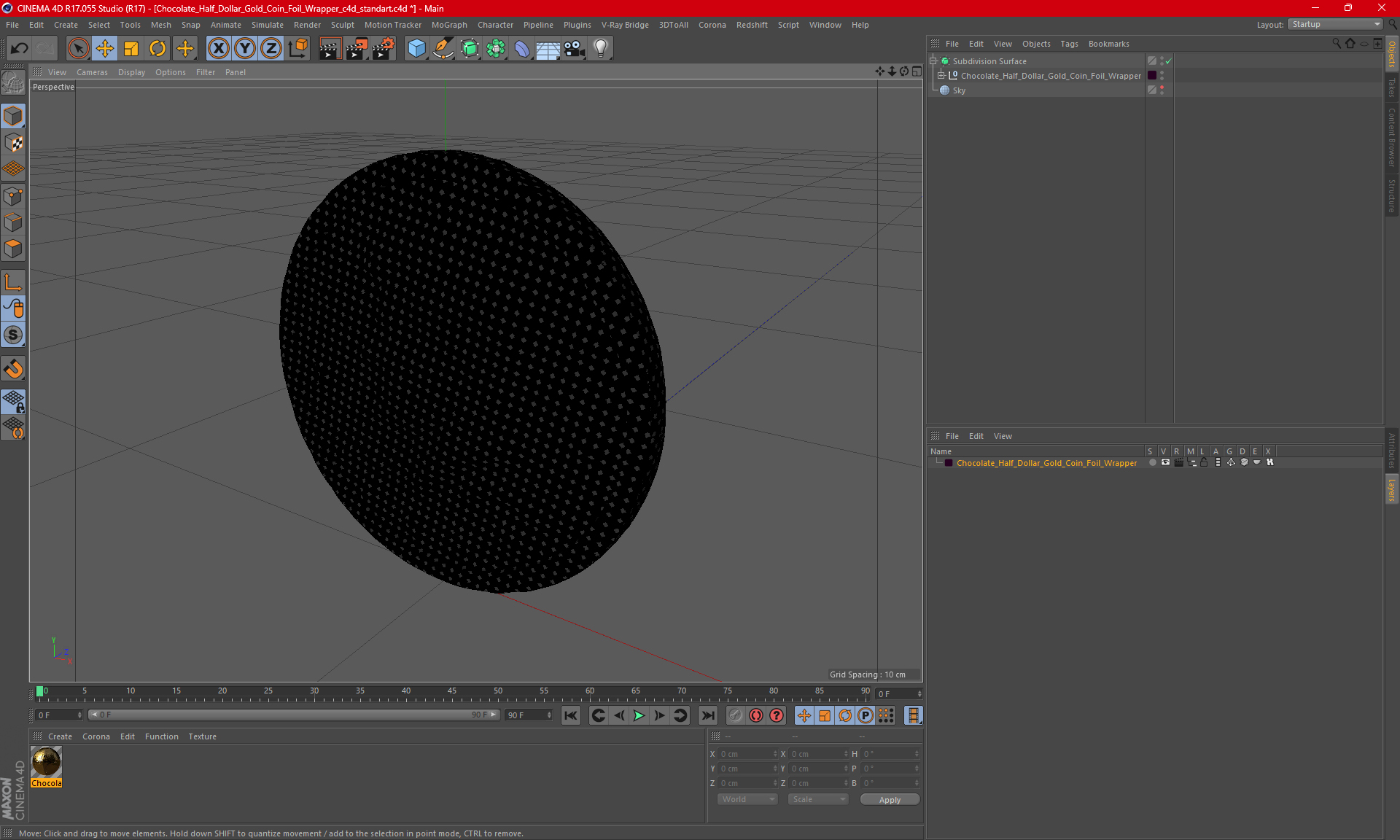
Task: Click Make Editable icon in left toolbar
Action: tap(13, 82)
